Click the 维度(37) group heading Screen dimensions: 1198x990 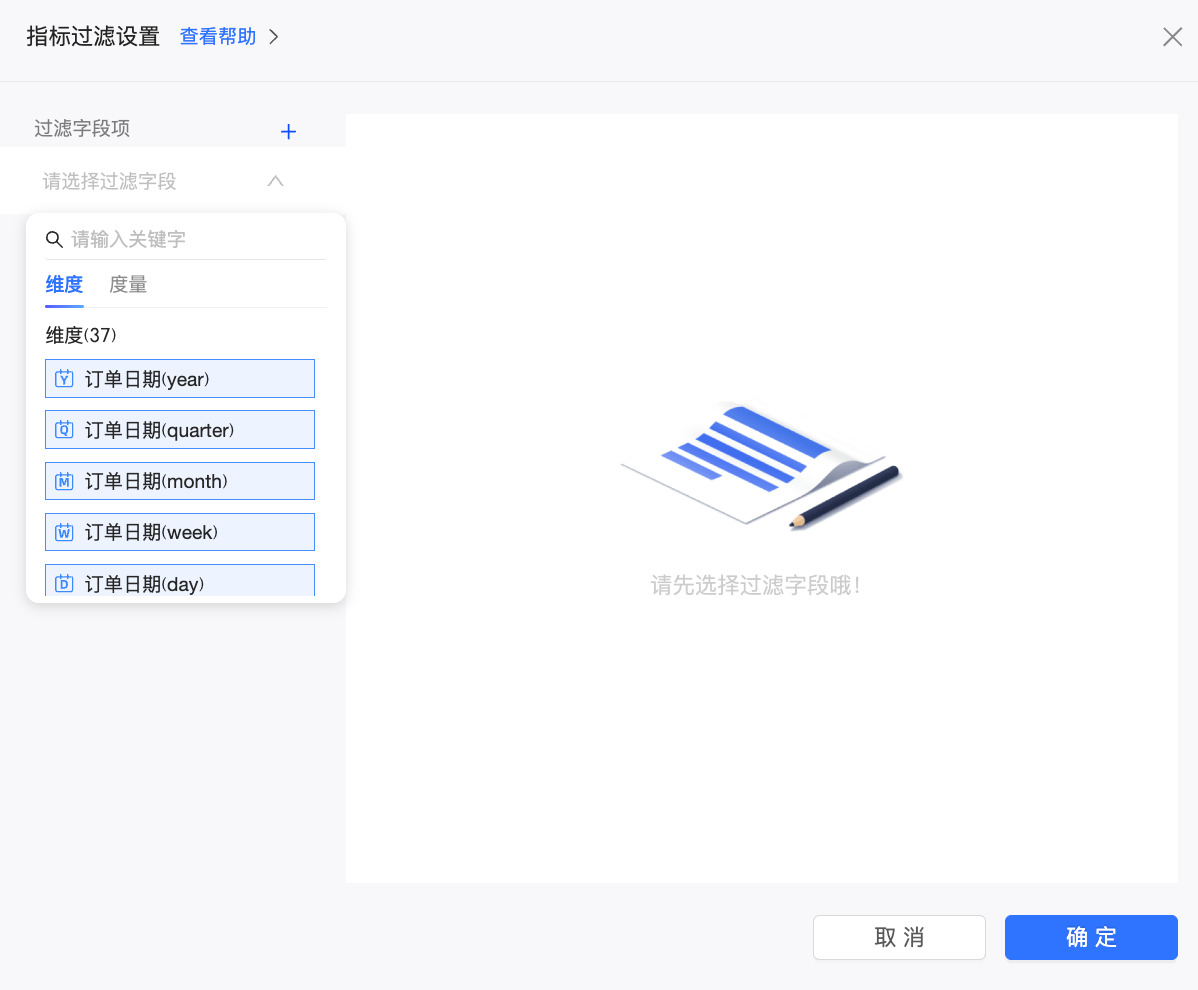[81, 335]
